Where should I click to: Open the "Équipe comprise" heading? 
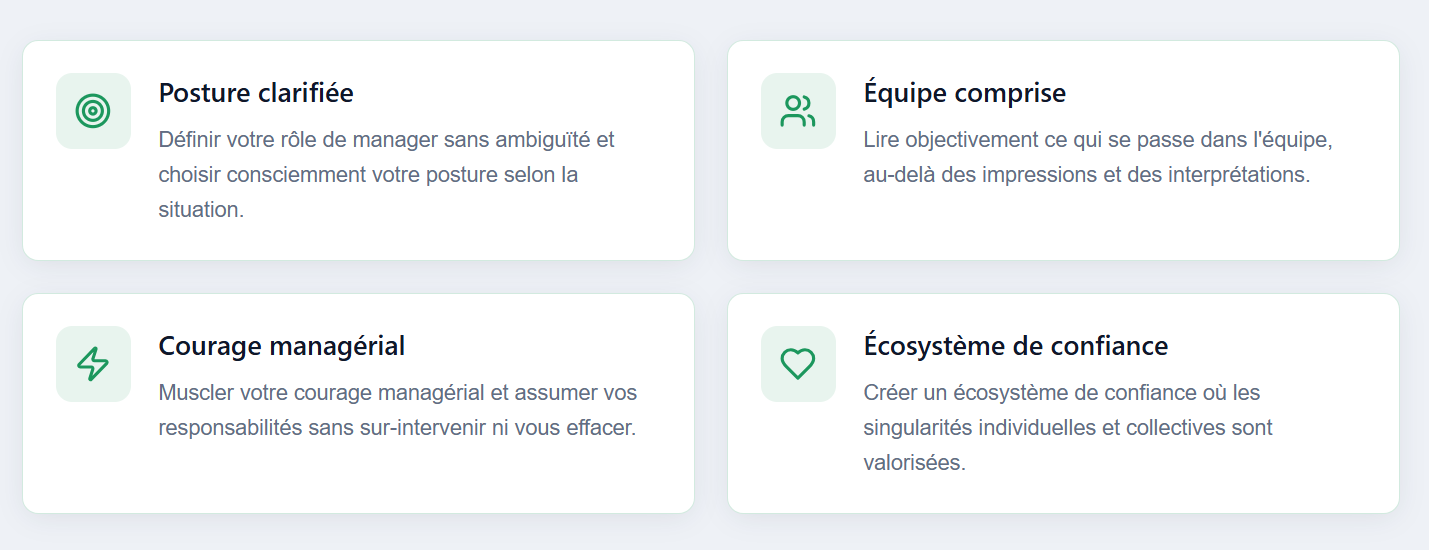pyautogui.click(x=964, y=93)
